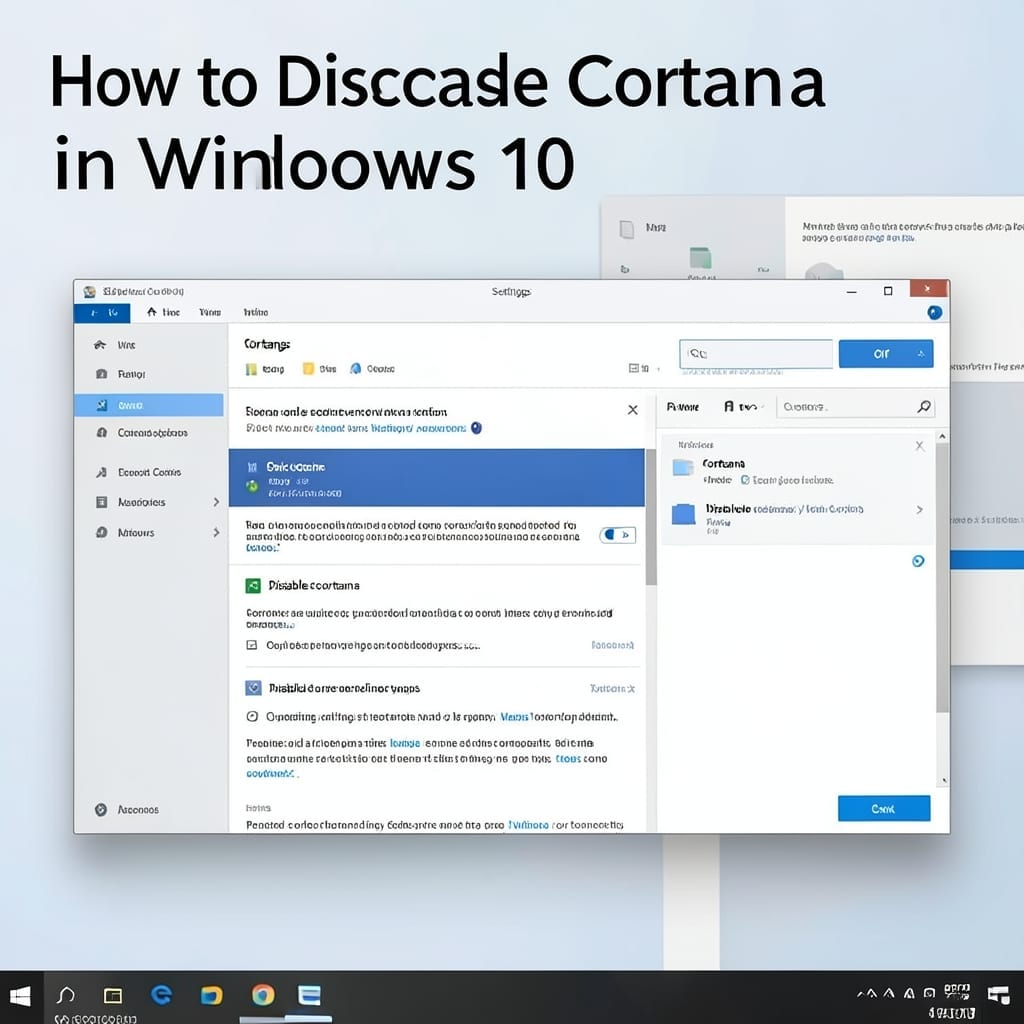Screen dimensions: 1024x1024
Task: Open dropdown arrow on Off button
Action: pos(921,354)
